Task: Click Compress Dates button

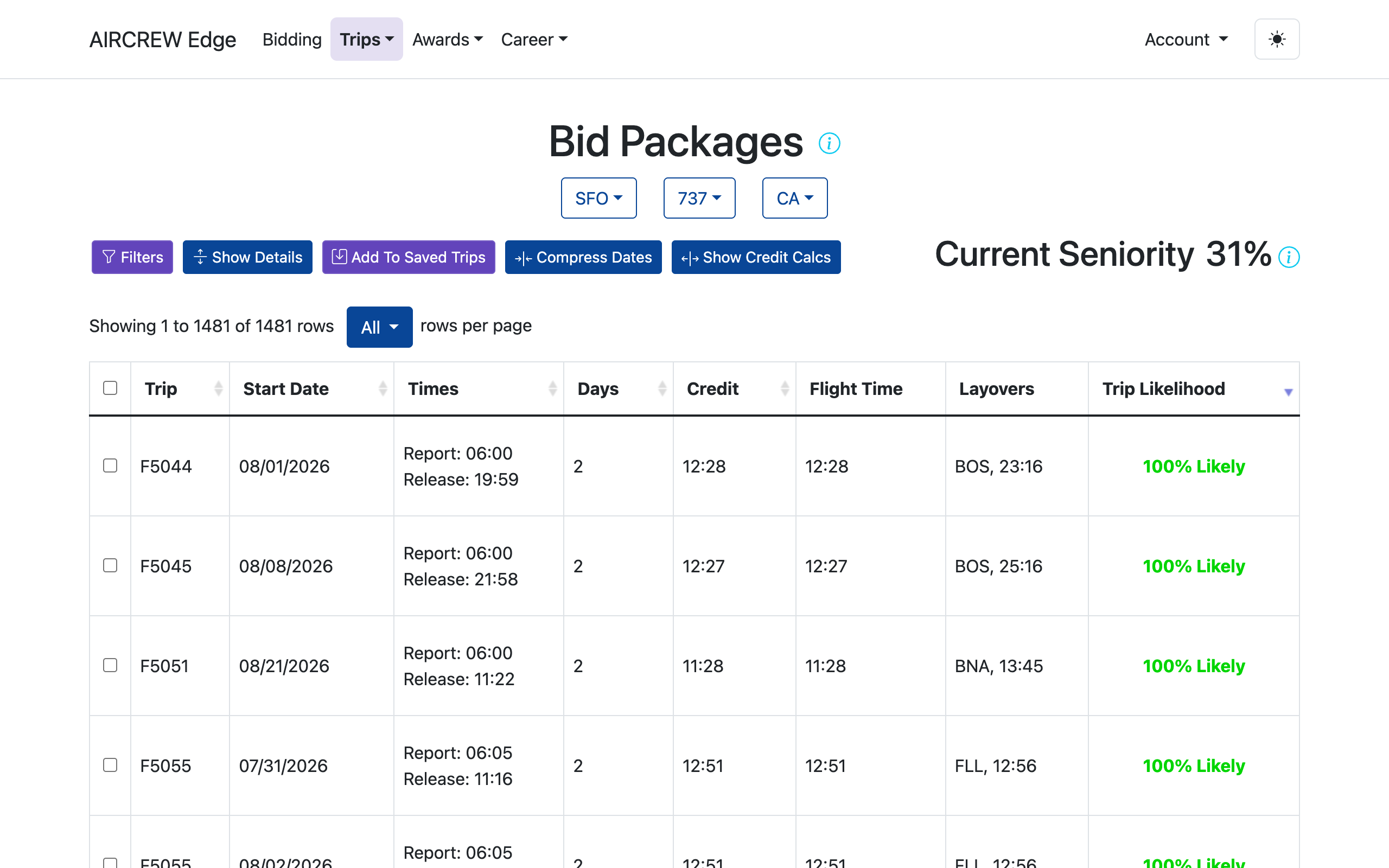Action: click(583, 257)
